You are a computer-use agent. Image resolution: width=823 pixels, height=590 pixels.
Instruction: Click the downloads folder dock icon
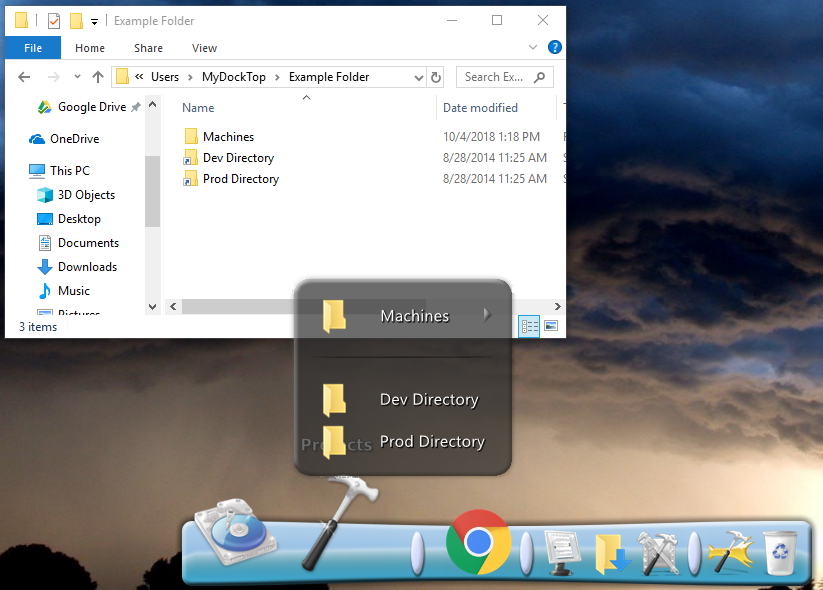coord(610,553)
